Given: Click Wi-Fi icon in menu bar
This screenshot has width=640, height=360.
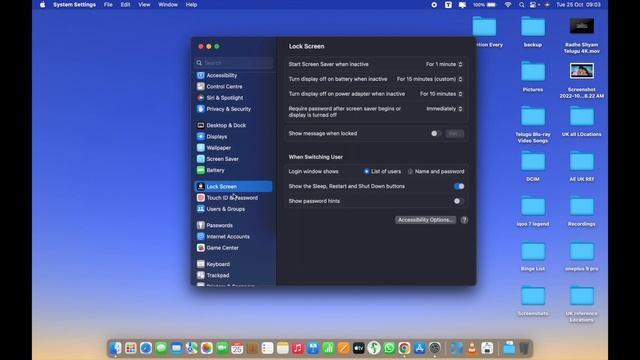Looking at the screenshot, I should [x=508, y=5].
